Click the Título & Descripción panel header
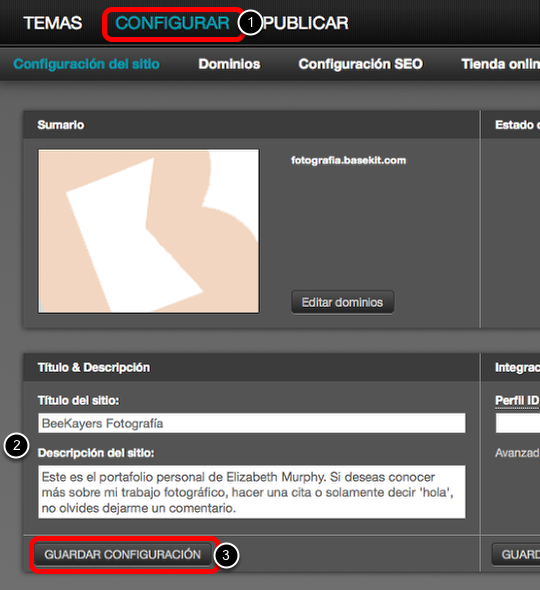The height and width of the screenshot is (590, 540). click(x=252, y=367)
